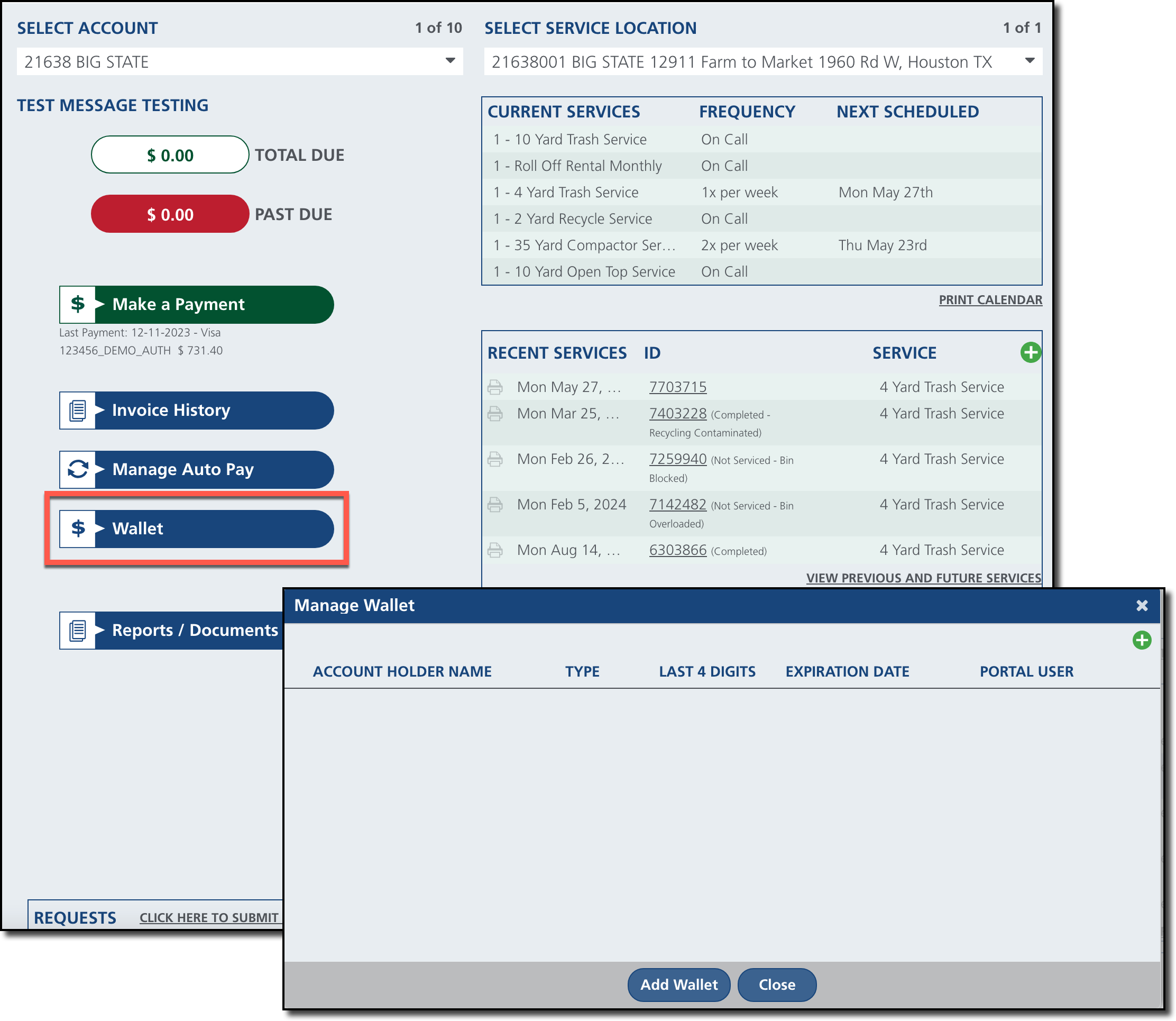The image size is (1176, 1021).
Task: Click printer icon for Mon May 27 service
Action: [x=495, y=387]
